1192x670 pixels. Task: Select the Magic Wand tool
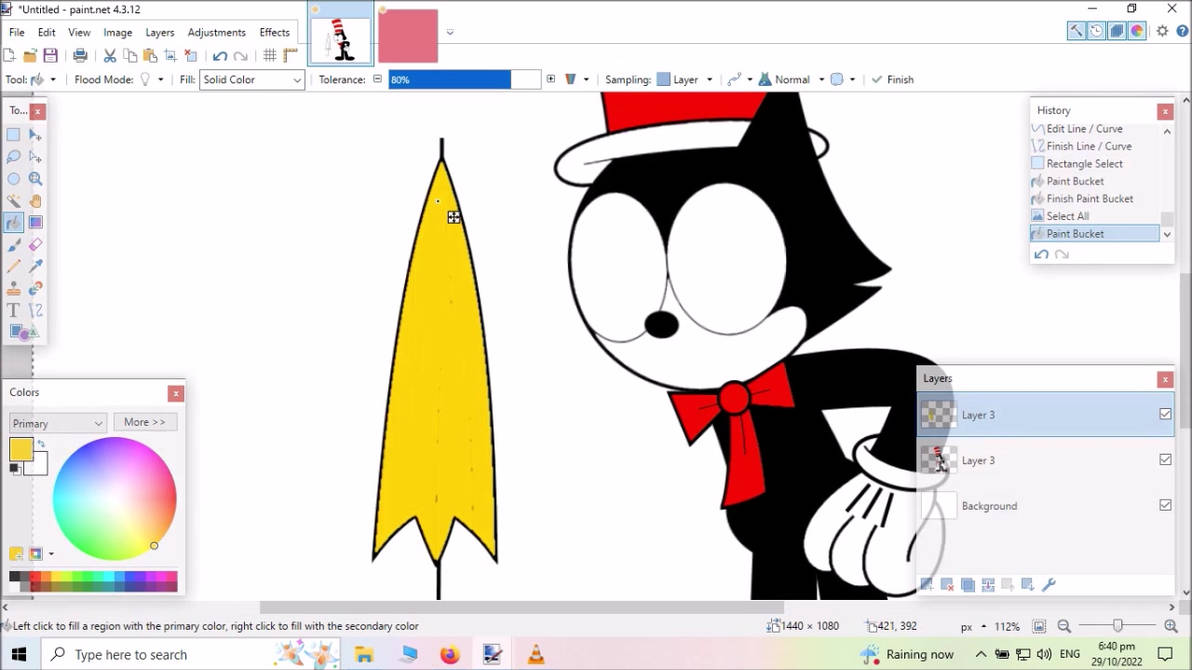click(14, 201)
